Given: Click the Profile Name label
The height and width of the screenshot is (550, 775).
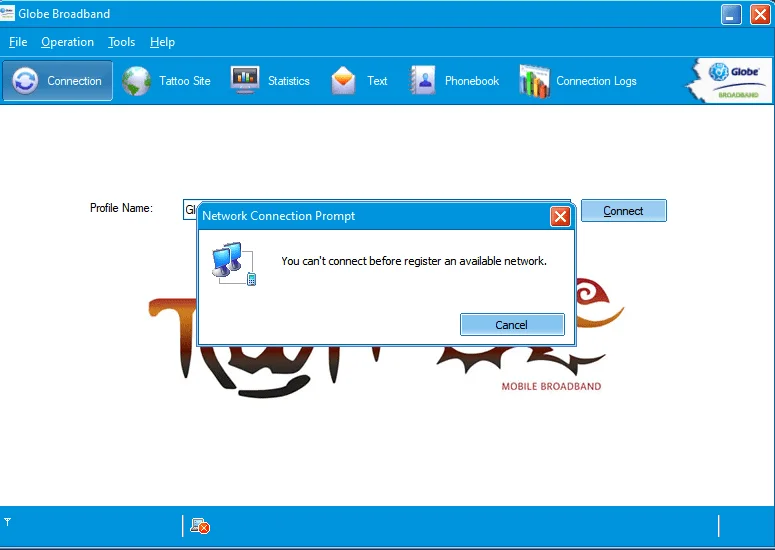Looking at the screenshot, I should coord(122,208).
